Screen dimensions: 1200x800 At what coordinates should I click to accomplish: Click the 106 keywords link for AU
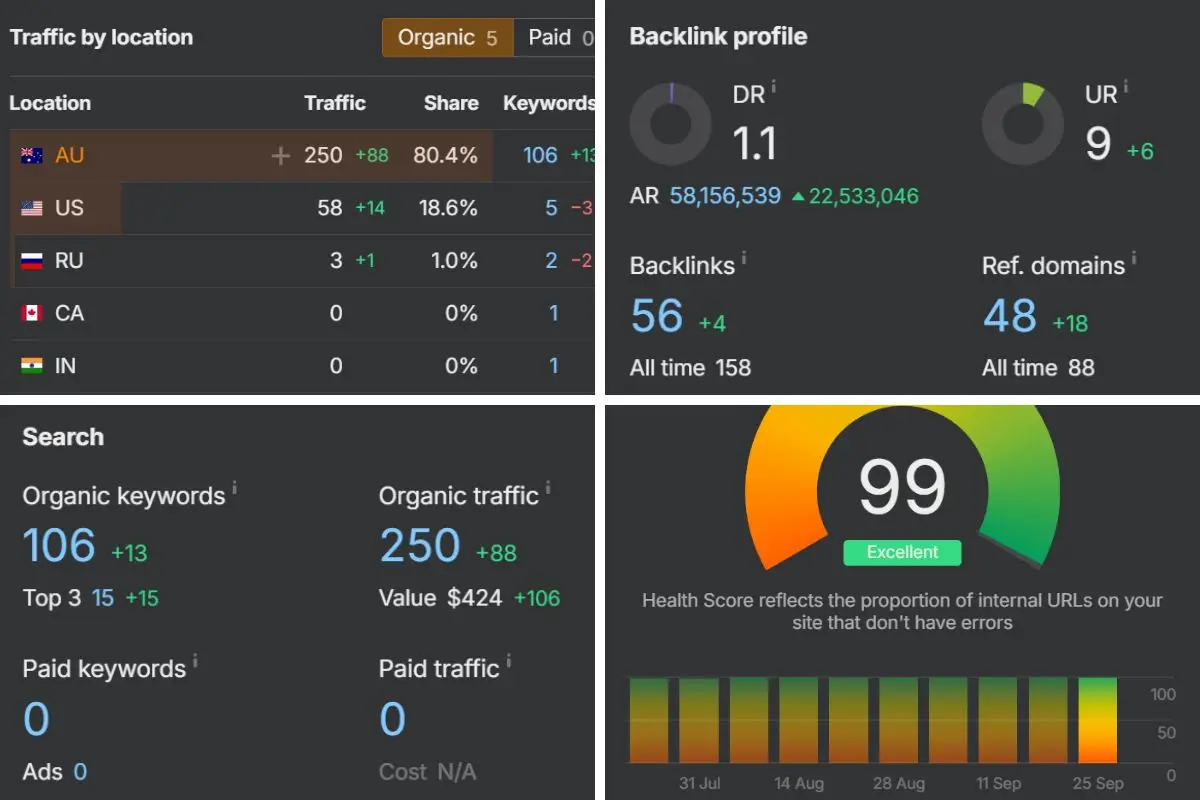538,155
